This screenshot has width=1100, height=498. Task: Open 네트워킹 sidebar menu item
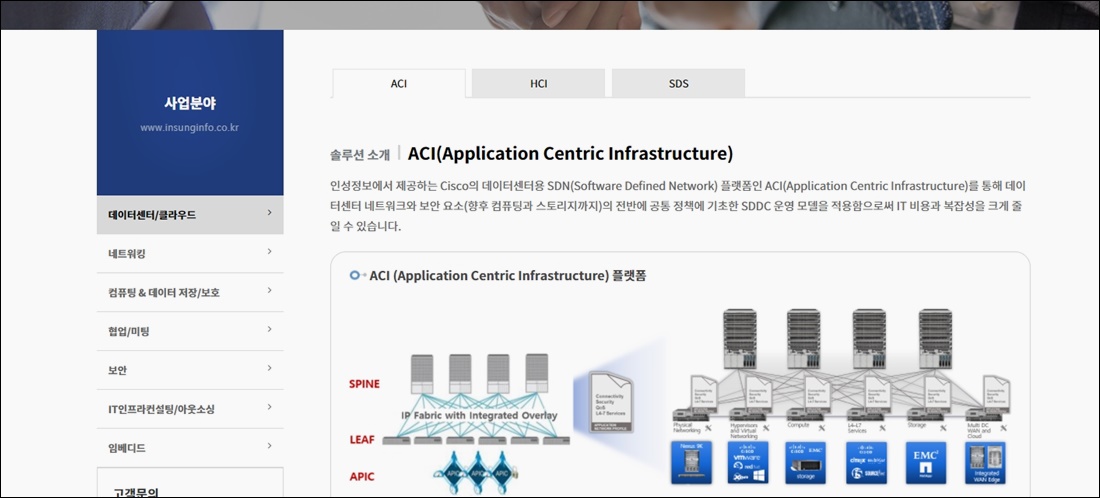[x=190, y=253]
